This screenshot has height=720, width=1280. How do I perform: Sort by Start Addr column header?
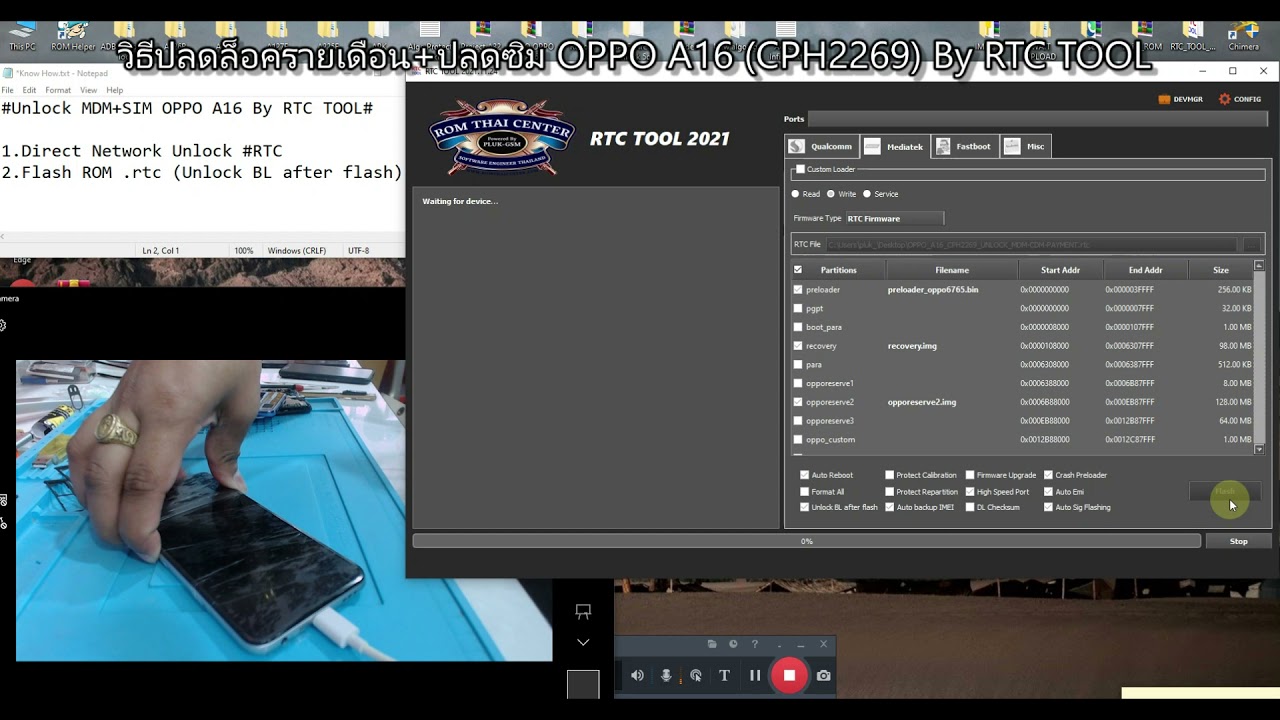click(x=1060, y=270)
